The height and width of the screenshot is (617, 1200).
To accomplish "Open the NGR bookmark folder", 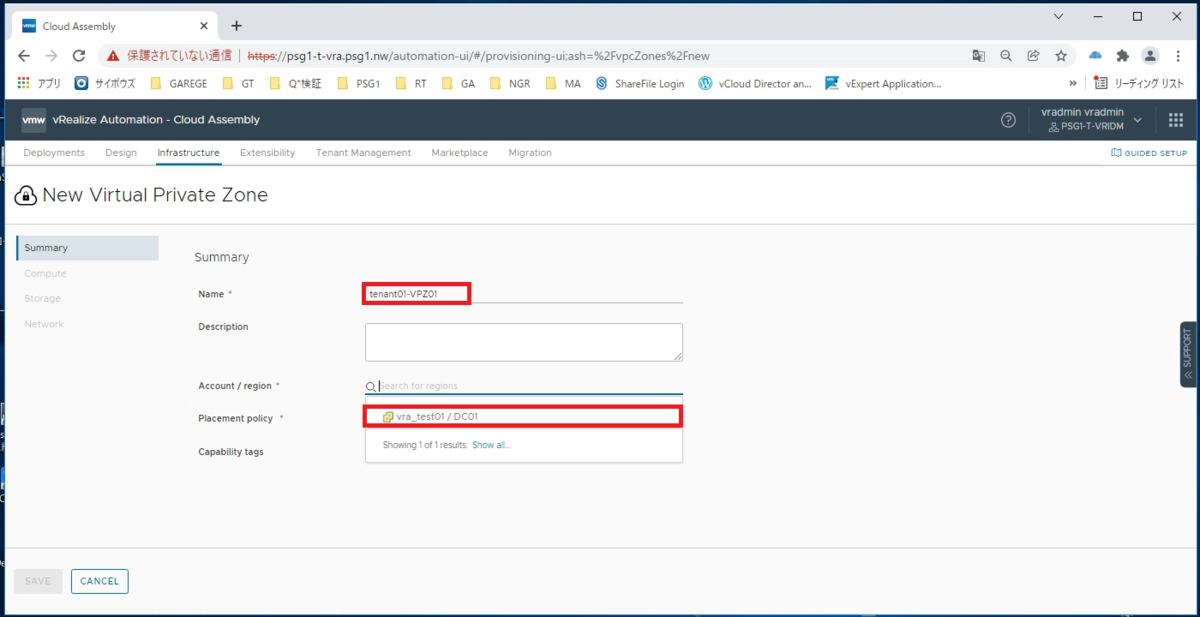I will click(x=509, y=84).
